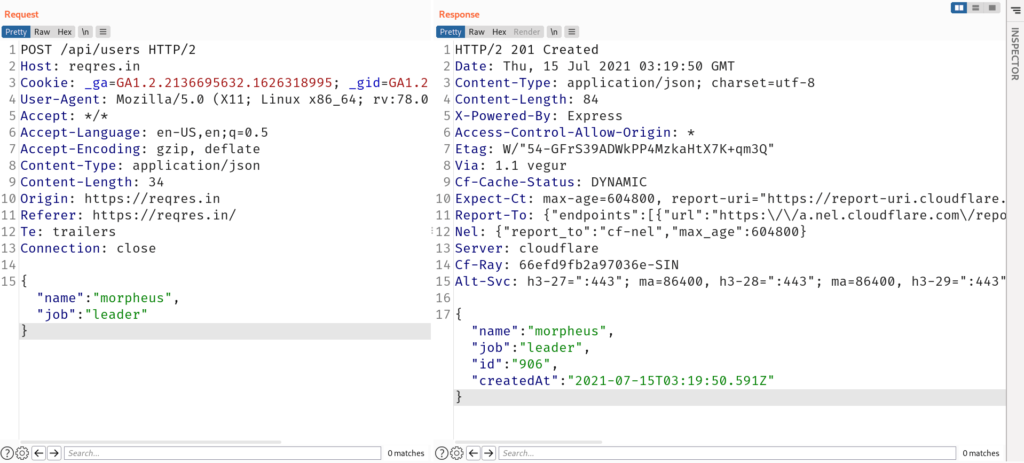Switch Request view to Pretty tab
This screenshot has width=1024, height=463.
tap(16, 31)
